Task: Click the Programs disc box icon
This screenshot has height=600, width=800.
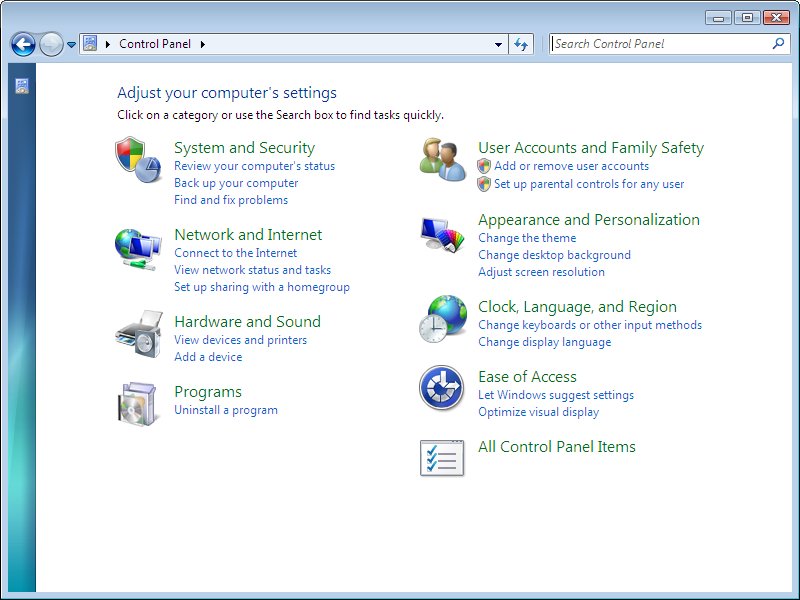Action: coord(137,404)
